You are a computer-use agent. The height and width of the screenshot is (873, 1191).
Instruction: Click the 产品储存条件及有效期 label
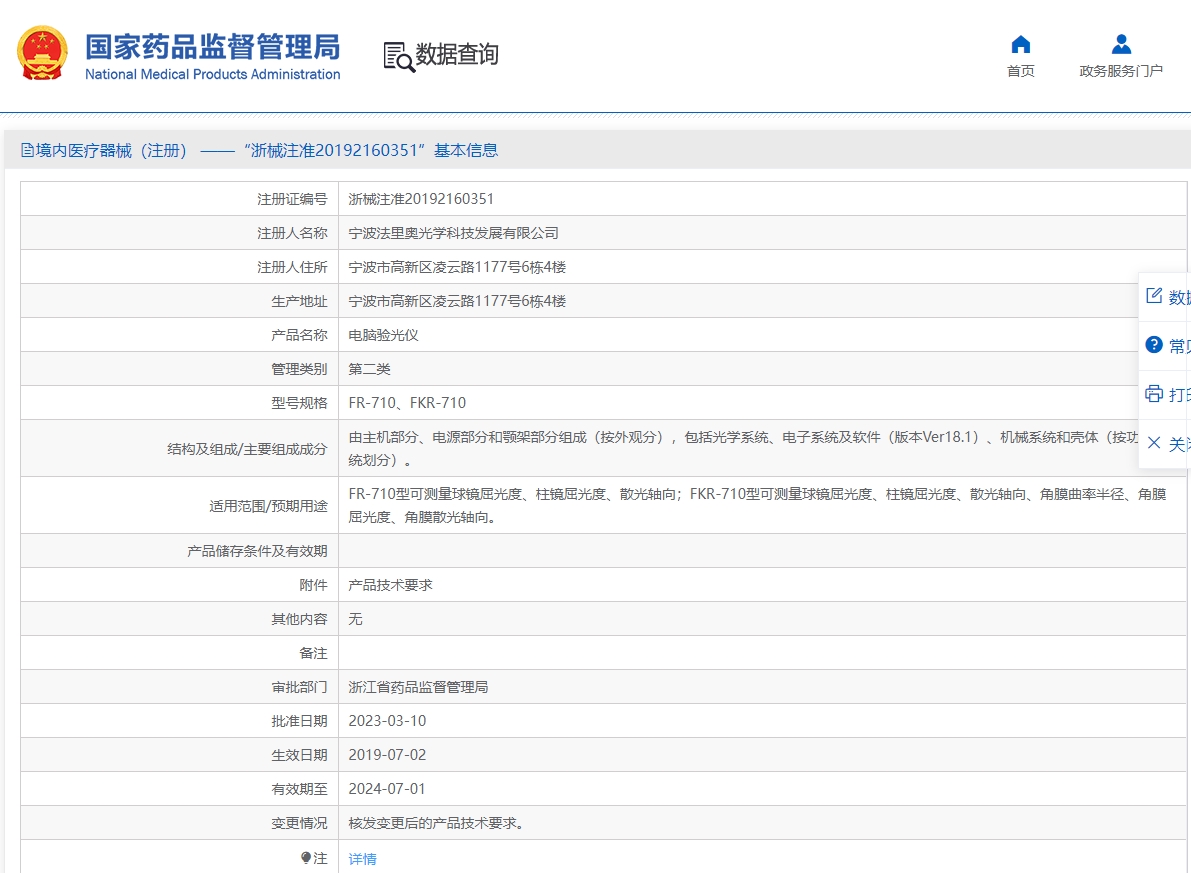(257, 551)
